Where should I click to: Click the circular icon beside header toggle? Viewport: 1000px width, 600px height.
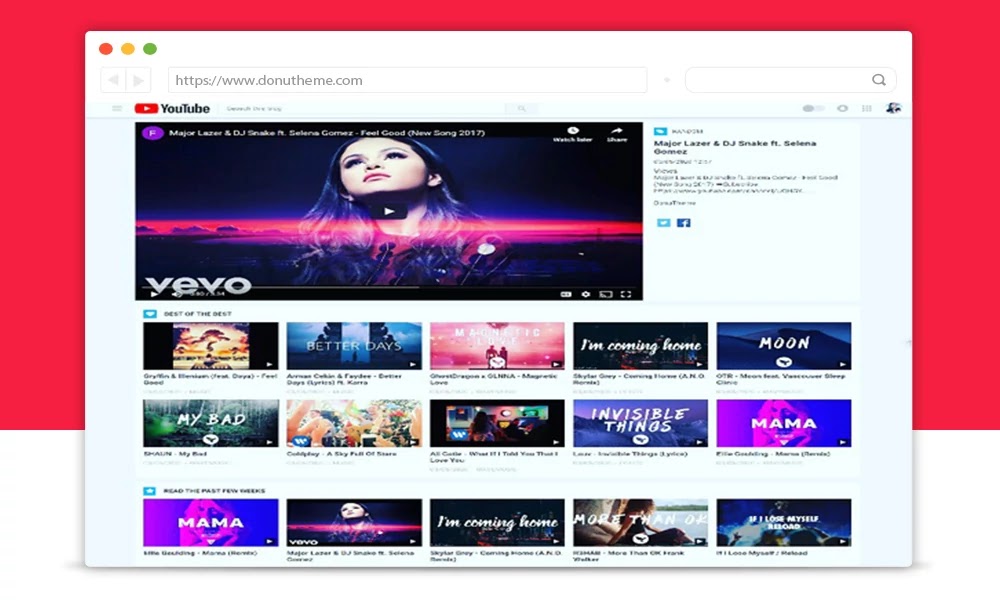[x=842, y=108]
